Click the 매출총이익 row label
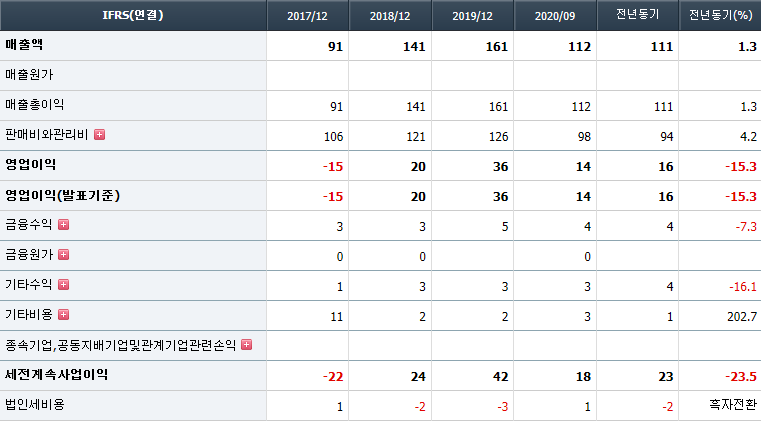This screenshot has height=421, width=761. (34, 105)
